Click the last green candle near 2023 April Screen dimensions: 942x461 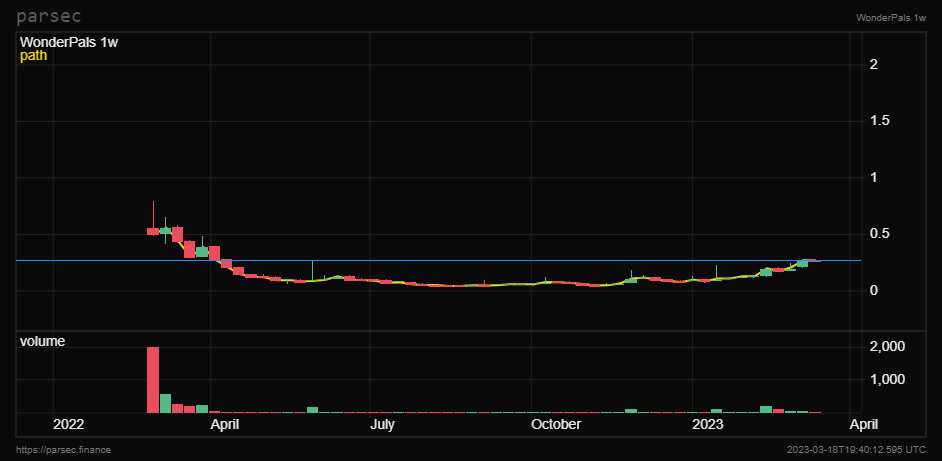point(803,263)
